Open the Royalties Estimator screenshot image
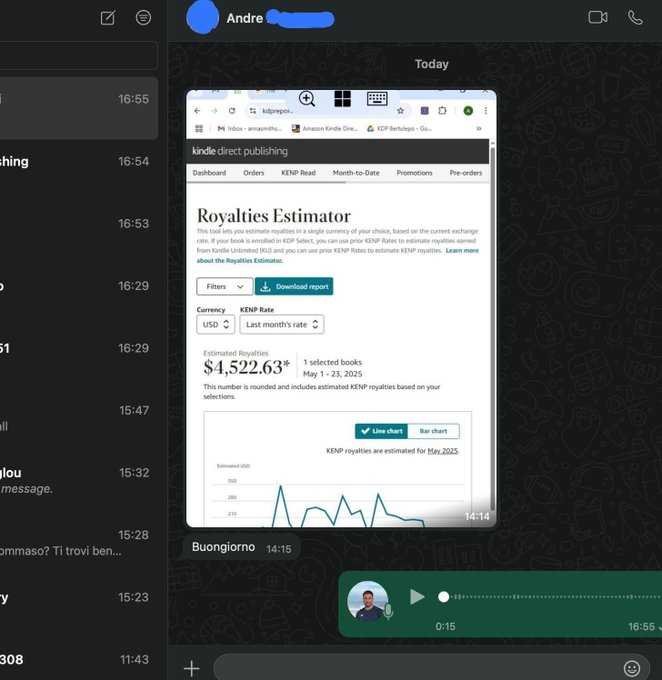The width and height of the screenshot is (662, 680). [x=341, y=308]
